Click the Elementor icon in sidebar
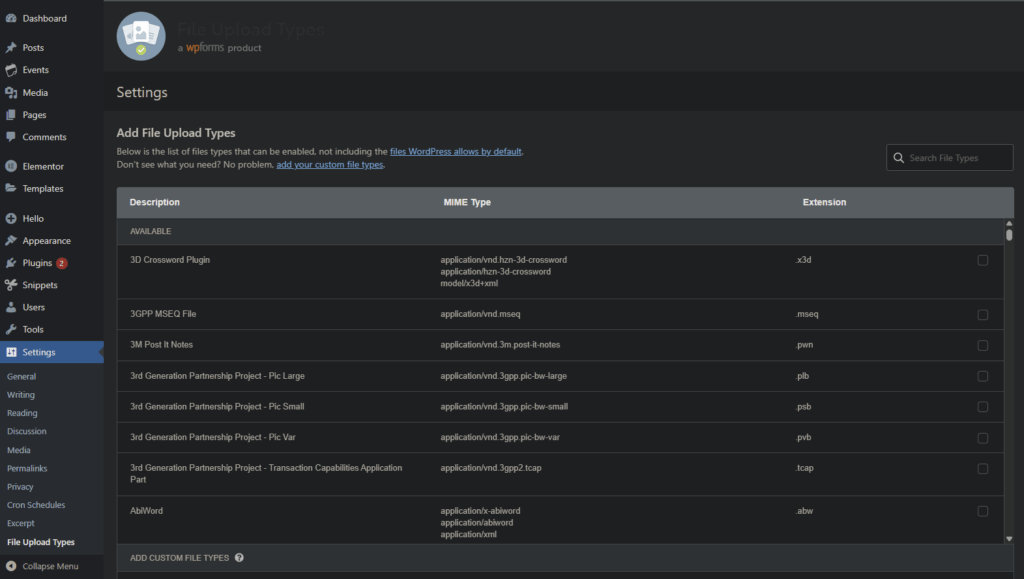The image size is (1024, 579). pyautogui.click(x=11, y=166)
